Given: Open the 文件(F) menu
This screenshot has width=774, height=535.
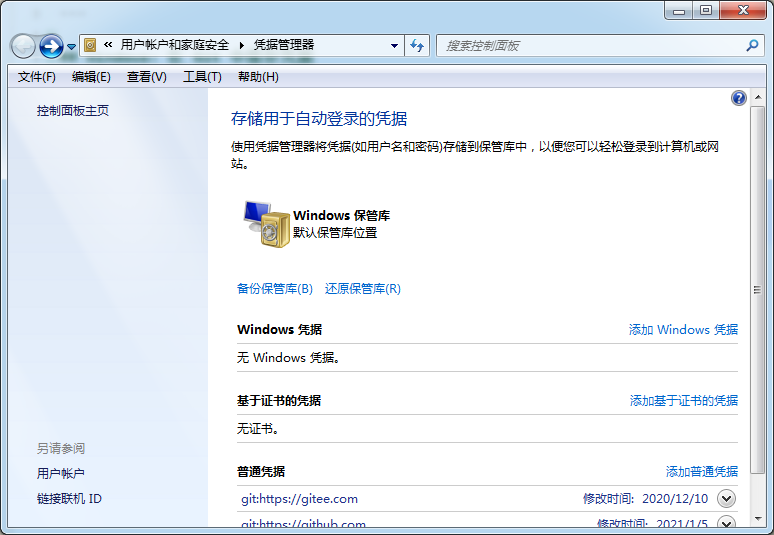Looking at the screenshot, I should point(37,77).
